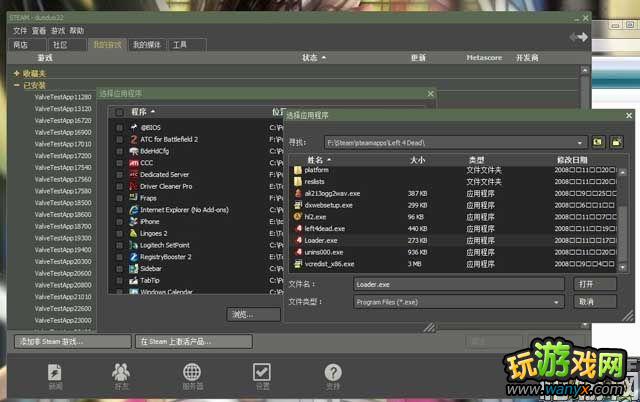Open the 帮助 Help menu
The width and height of the screenshot is (640, 402).
76,31
